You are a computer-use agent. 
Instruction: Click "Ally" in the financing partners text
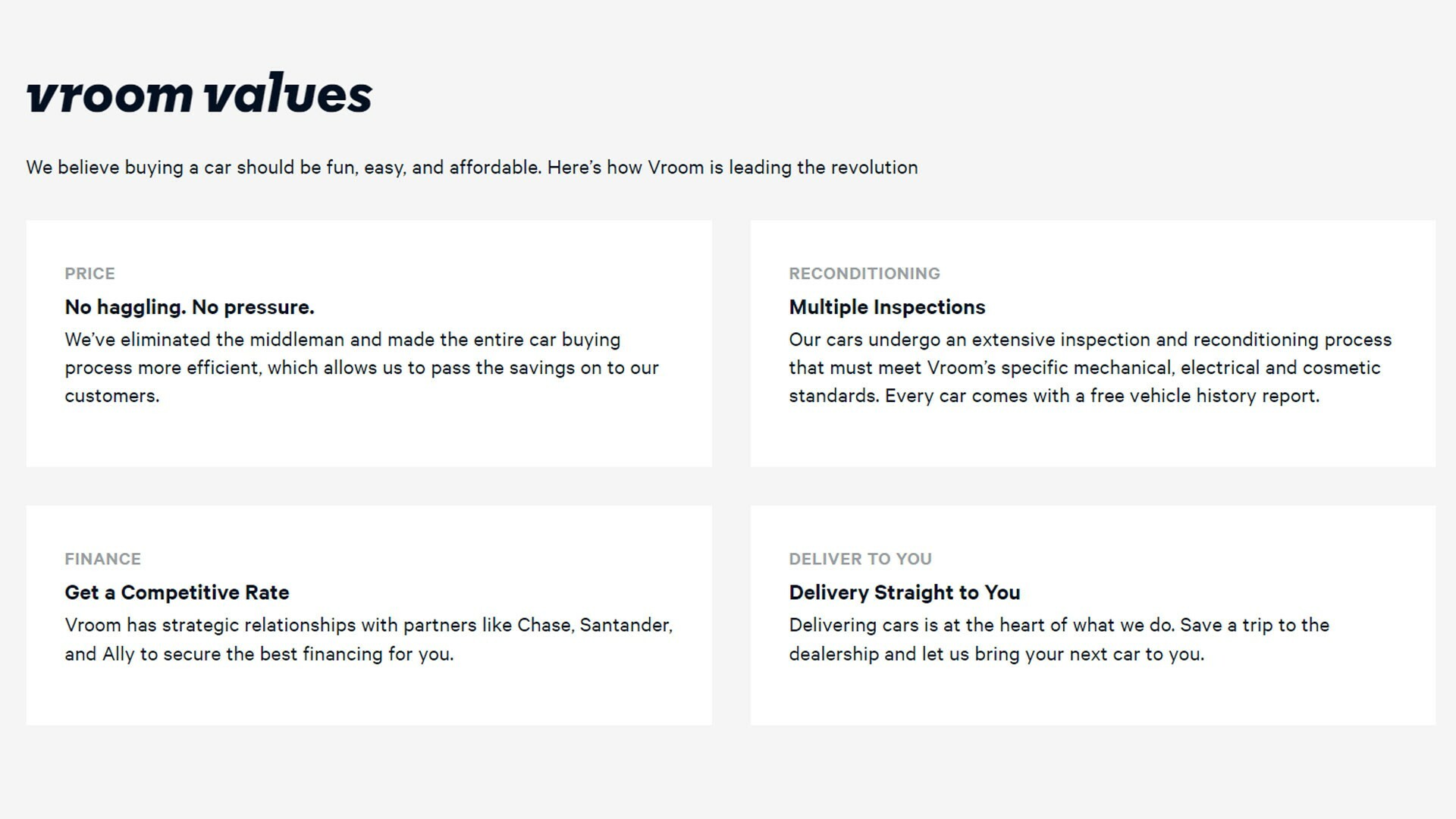tap(118, 654)
